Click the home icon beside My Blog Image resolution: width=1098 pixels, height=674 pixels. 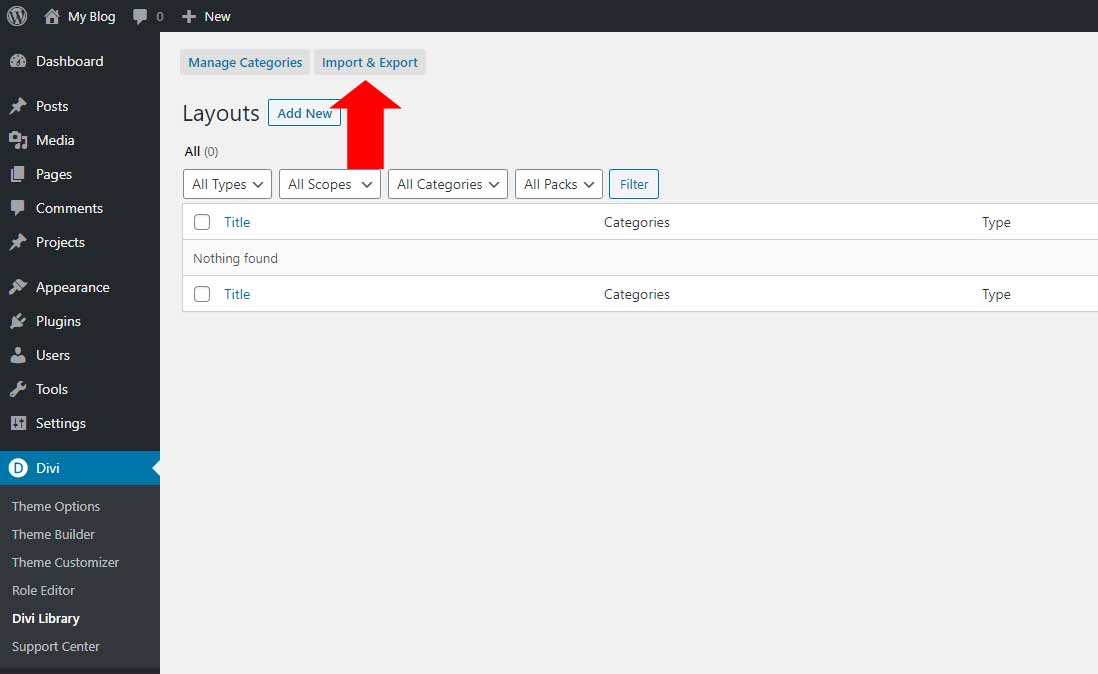pos(52,16)
